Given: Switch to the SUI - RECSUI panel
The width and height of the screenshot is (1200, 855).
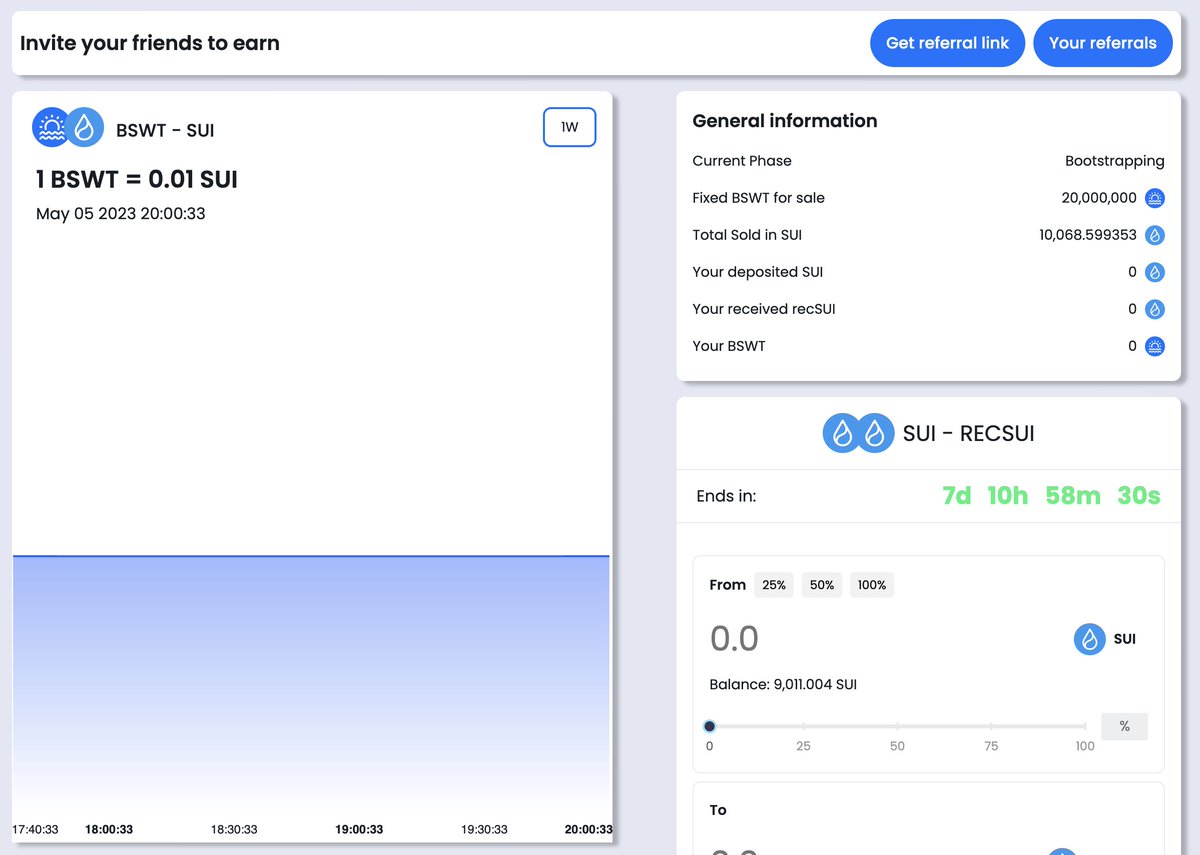Looking at the screenshot, I should [x=928, y=433].
